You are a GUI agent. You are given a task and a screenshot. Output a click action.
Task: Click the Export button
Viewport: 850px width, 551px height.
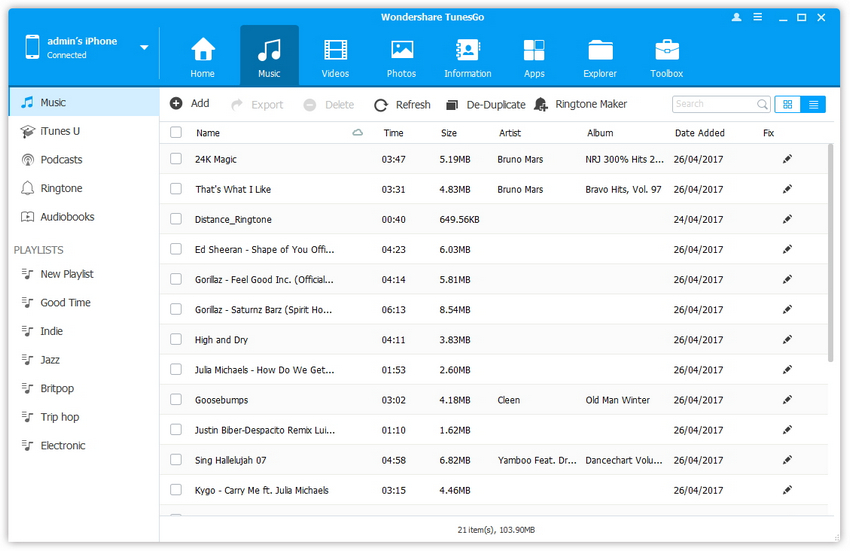pyautogui.click(x=257, y=105)
